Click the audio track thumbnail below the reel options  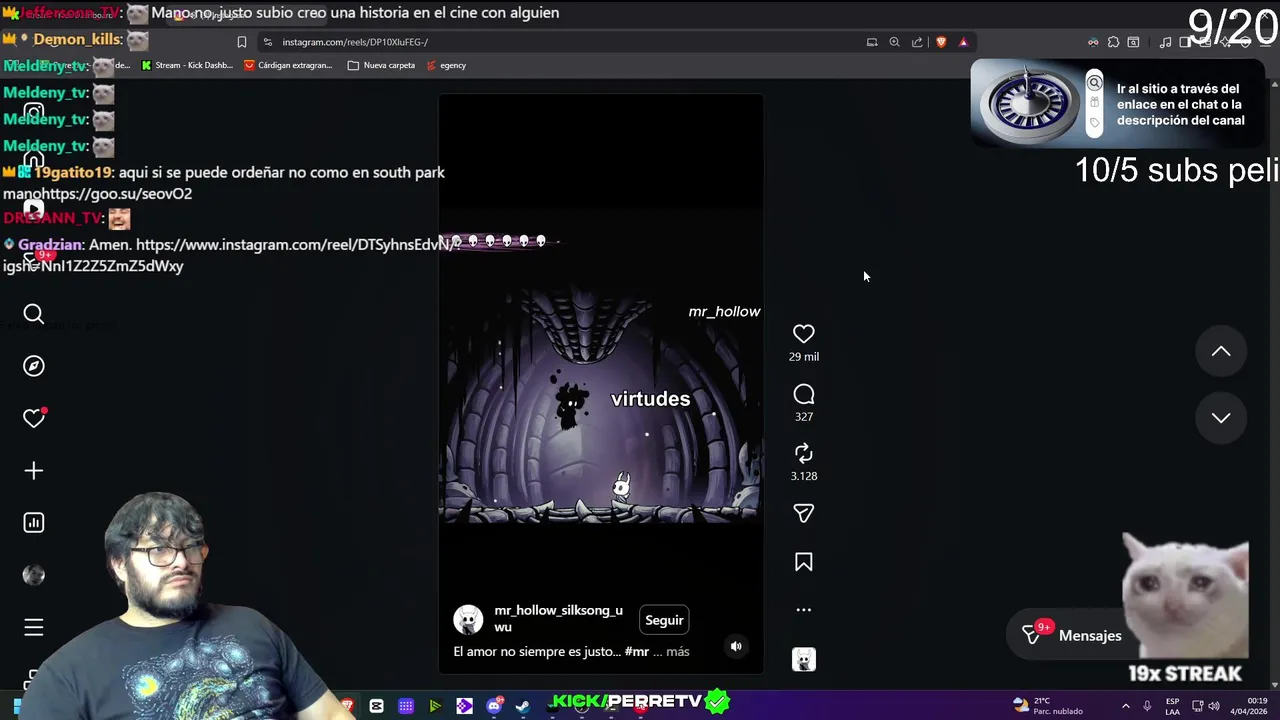coord(804,659)
